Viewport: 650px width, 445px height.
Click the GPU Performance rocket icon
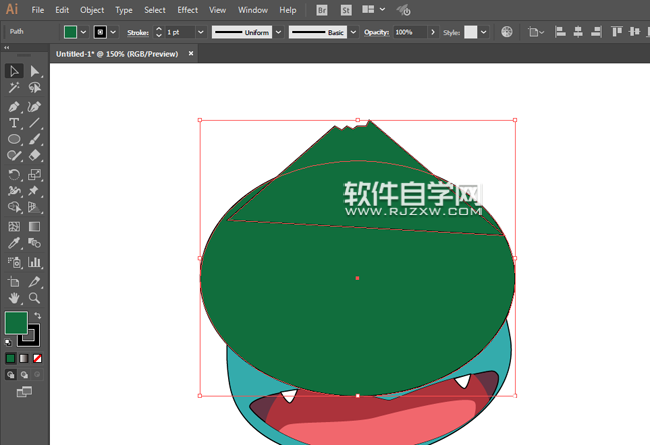pos(403,10)
